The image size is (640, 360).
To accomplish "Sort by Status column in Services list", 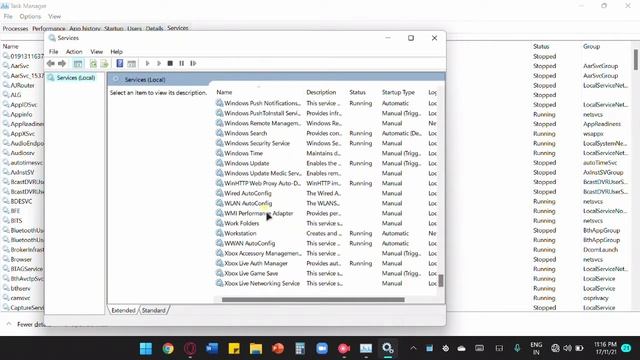I will pos(358,92).
